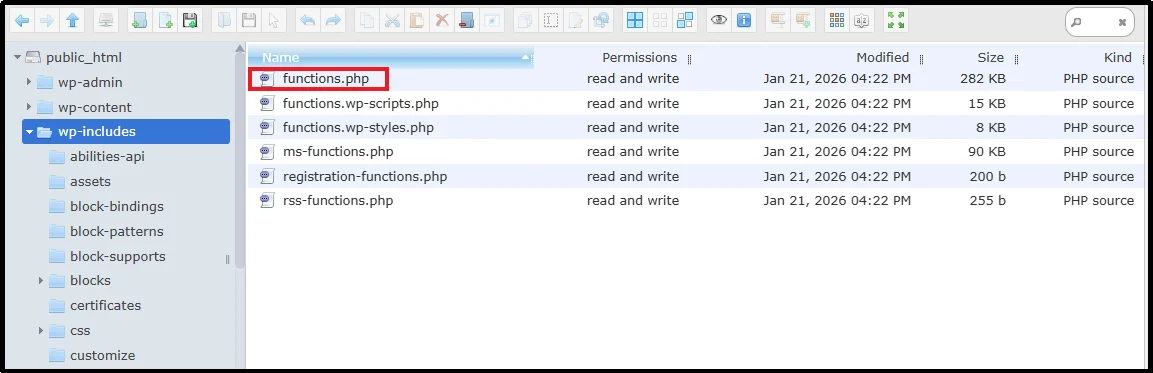Select the abilities-api folder in tree

coord(107,157)
